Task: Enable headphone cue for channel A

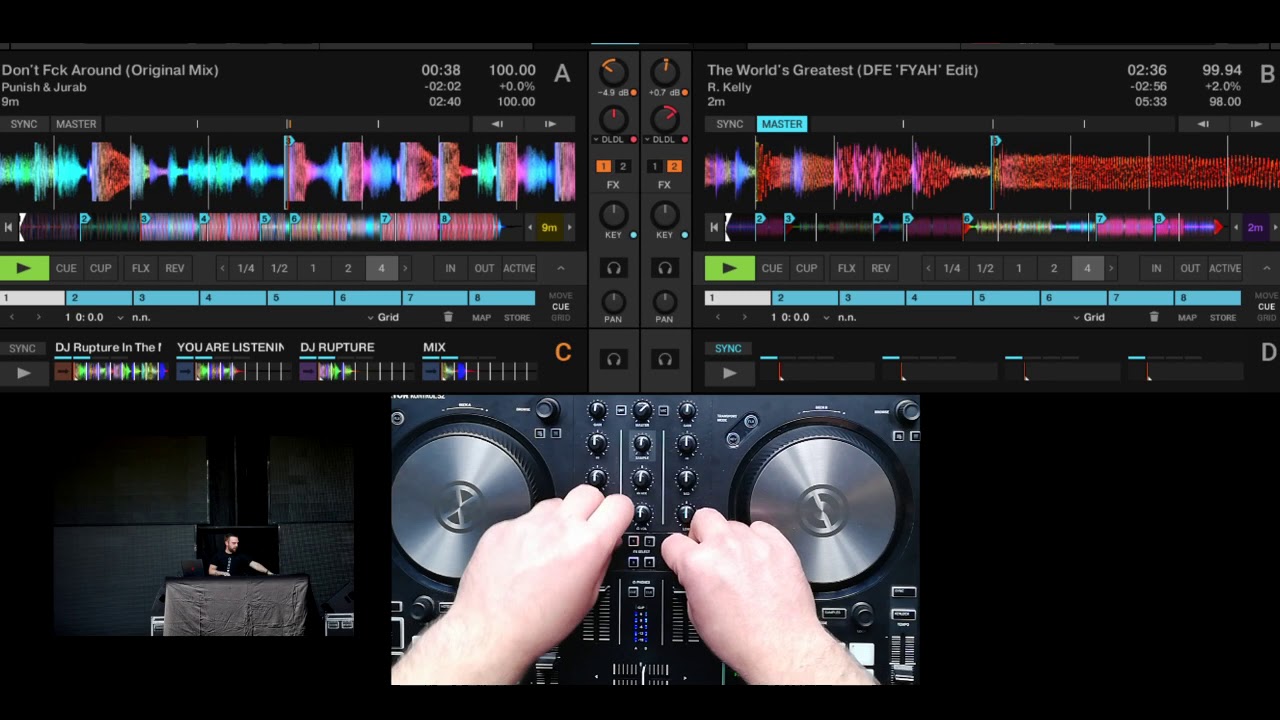Action: click(614, 268)
